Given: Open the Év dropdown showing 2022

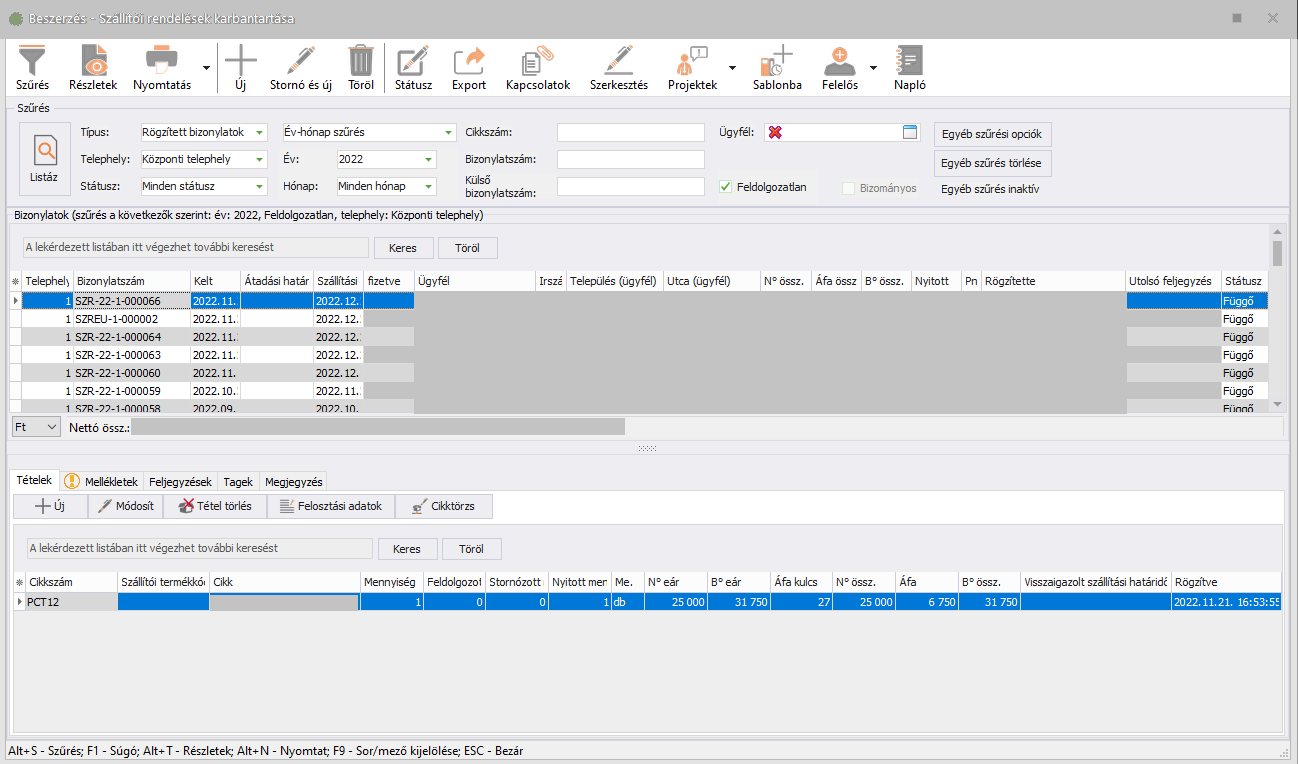Looking at the screenshot, I should pyautogui.click(x=429, y=159).
